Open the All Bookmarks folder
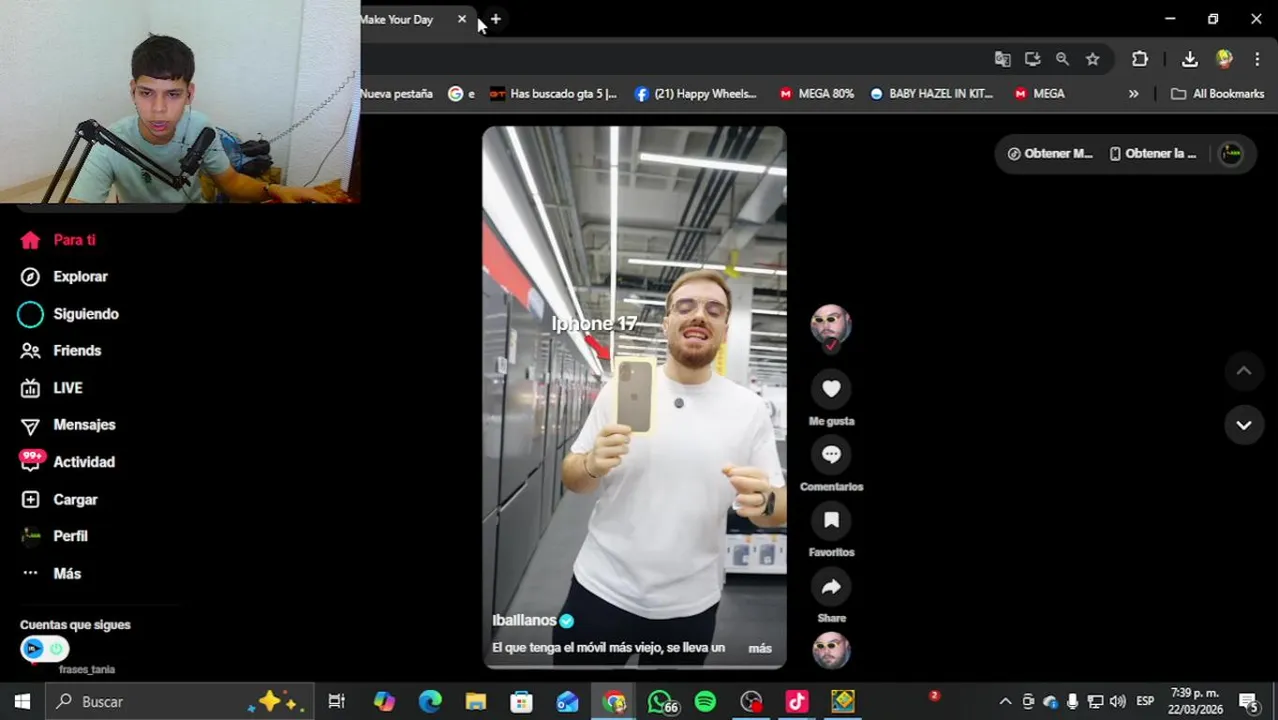Viewport: 1278px width, 720px height. pyautogui.click(x=1218, y=93)
